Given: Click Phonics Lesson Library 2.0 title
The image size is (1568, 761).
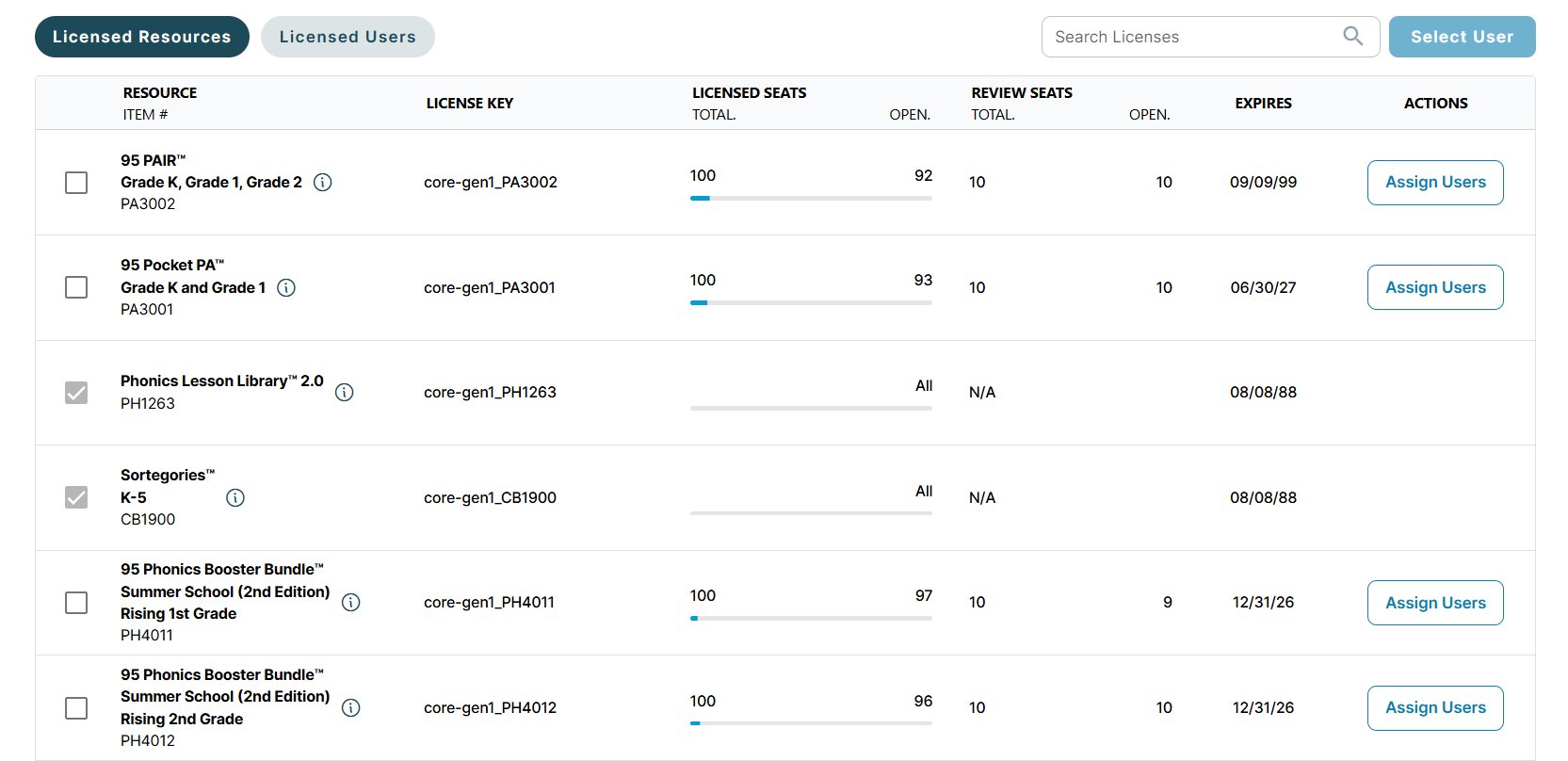Looking at the screenshot, I should click(222, 380).
